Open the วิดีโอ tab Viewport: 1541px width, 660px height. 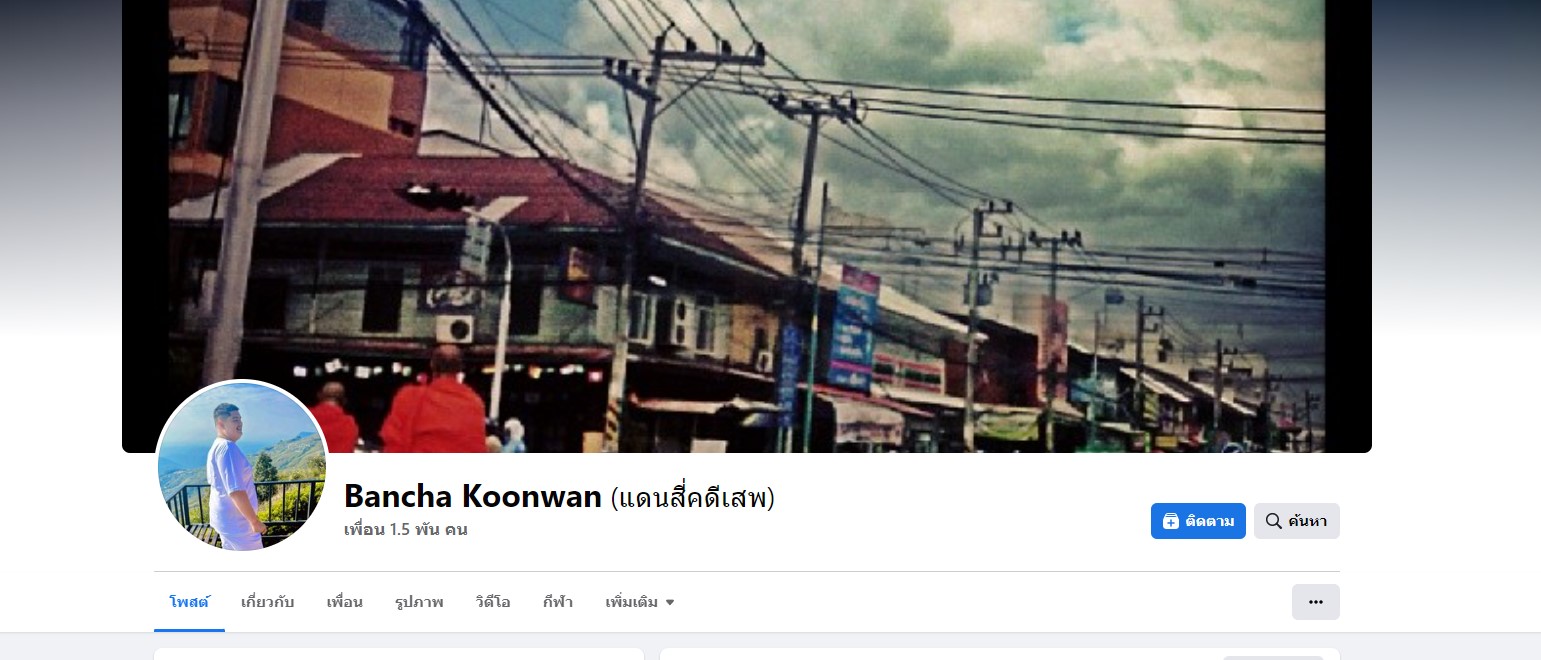point(493,602)
